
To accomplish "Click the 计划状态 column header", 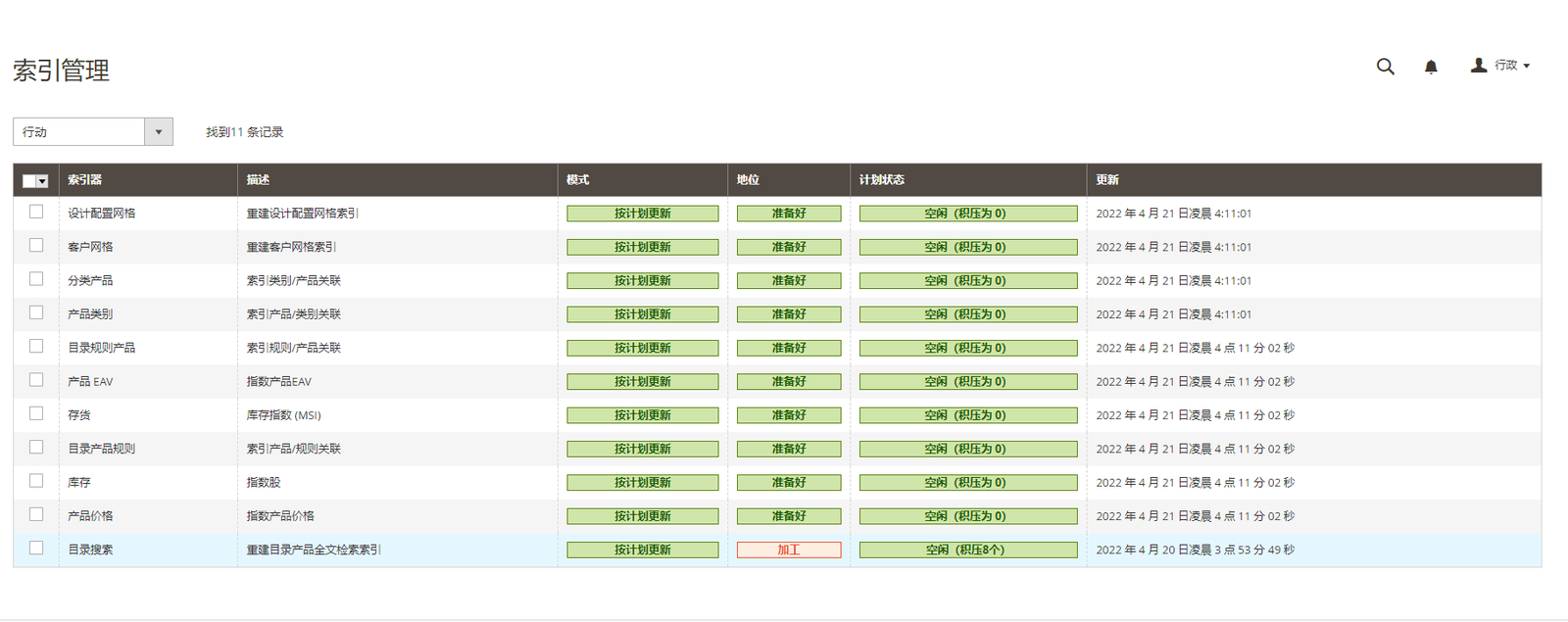I will tap(881, 180).
